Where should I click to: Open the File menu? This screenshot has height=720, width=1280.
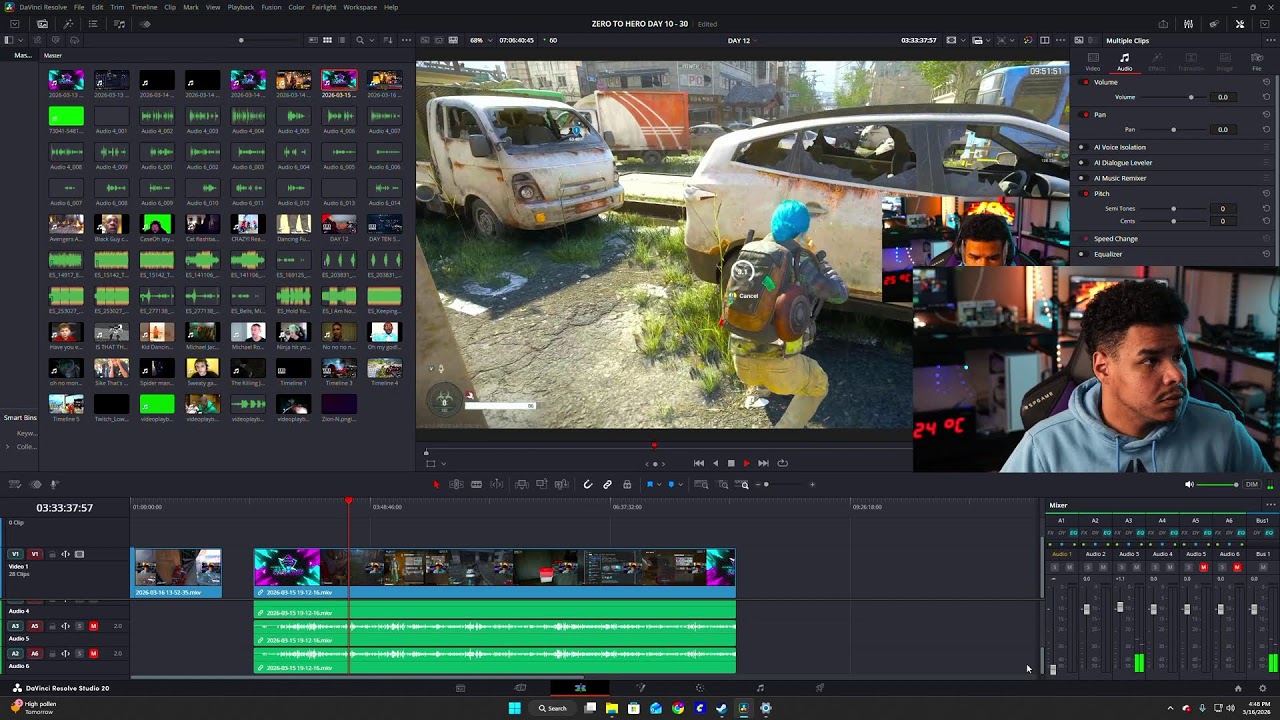coord(78,7)
